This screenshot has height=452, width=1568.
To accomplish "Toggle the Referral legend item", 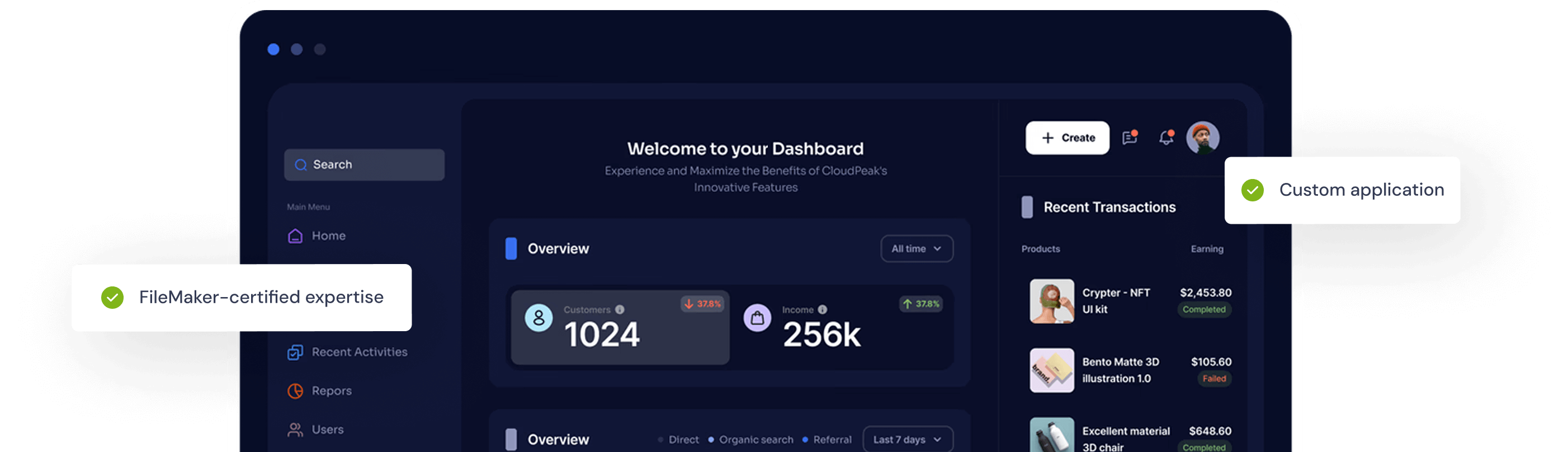I will (x=826, y=440).
